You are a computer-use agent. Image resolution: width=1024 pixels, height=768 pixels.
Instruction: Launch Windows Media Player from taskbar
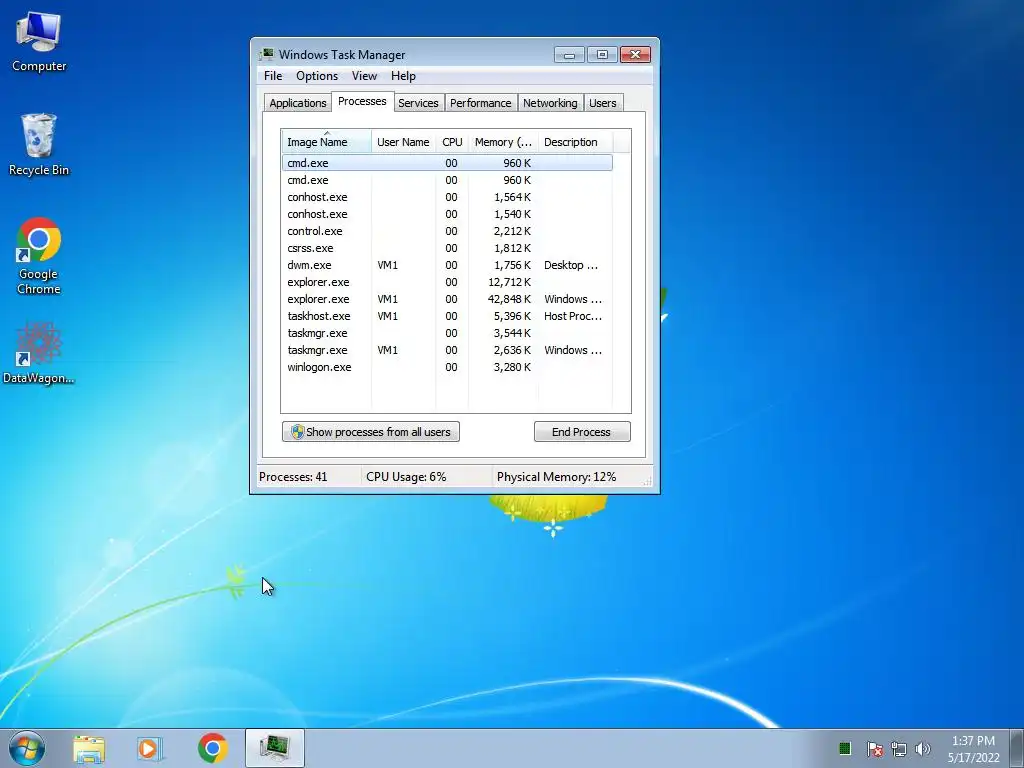[150, 748]
